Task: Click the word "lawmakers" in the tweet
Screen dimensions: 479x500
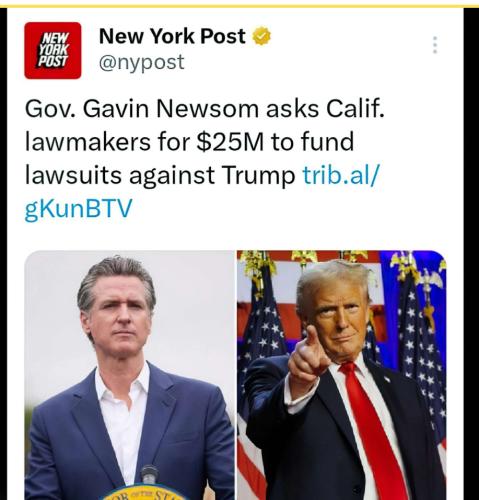Action: tap(88, 142)
